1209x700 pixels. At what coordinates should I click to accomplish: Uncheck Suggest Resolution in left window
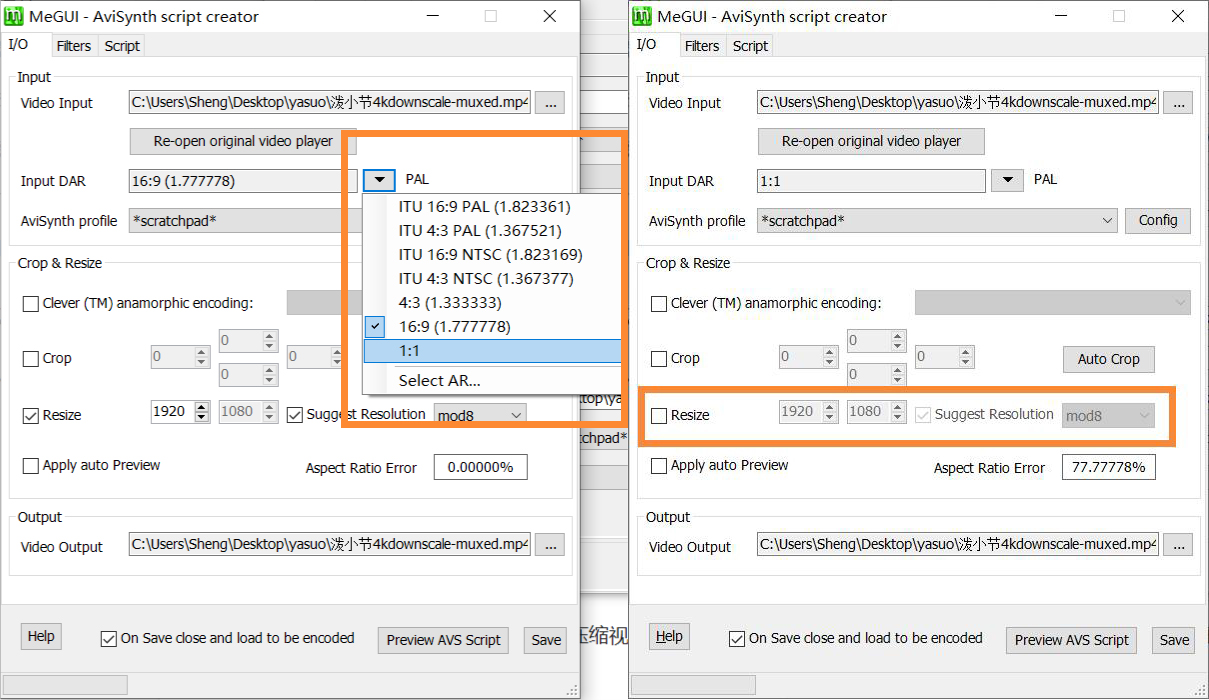tap(295, 415)
